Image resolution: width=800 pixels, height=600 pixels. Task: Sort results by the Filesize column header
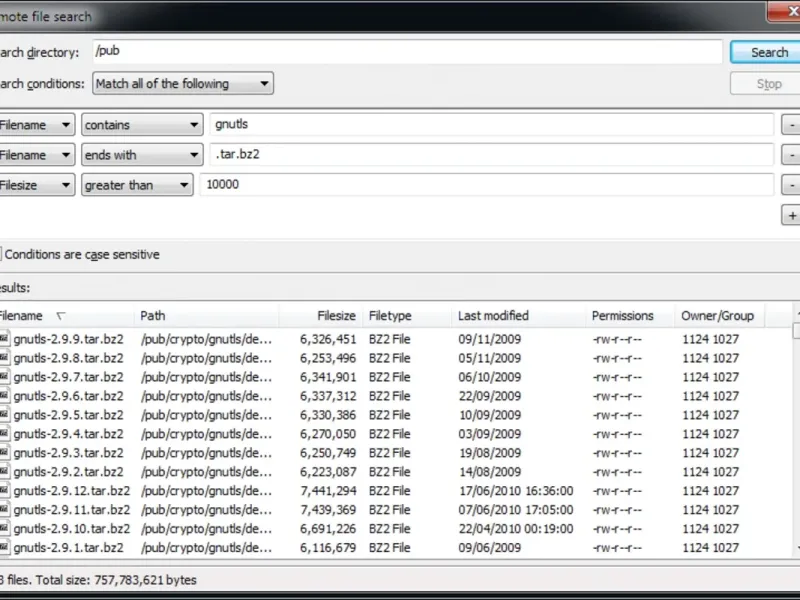pyautogui.click(x=320, y=316)
